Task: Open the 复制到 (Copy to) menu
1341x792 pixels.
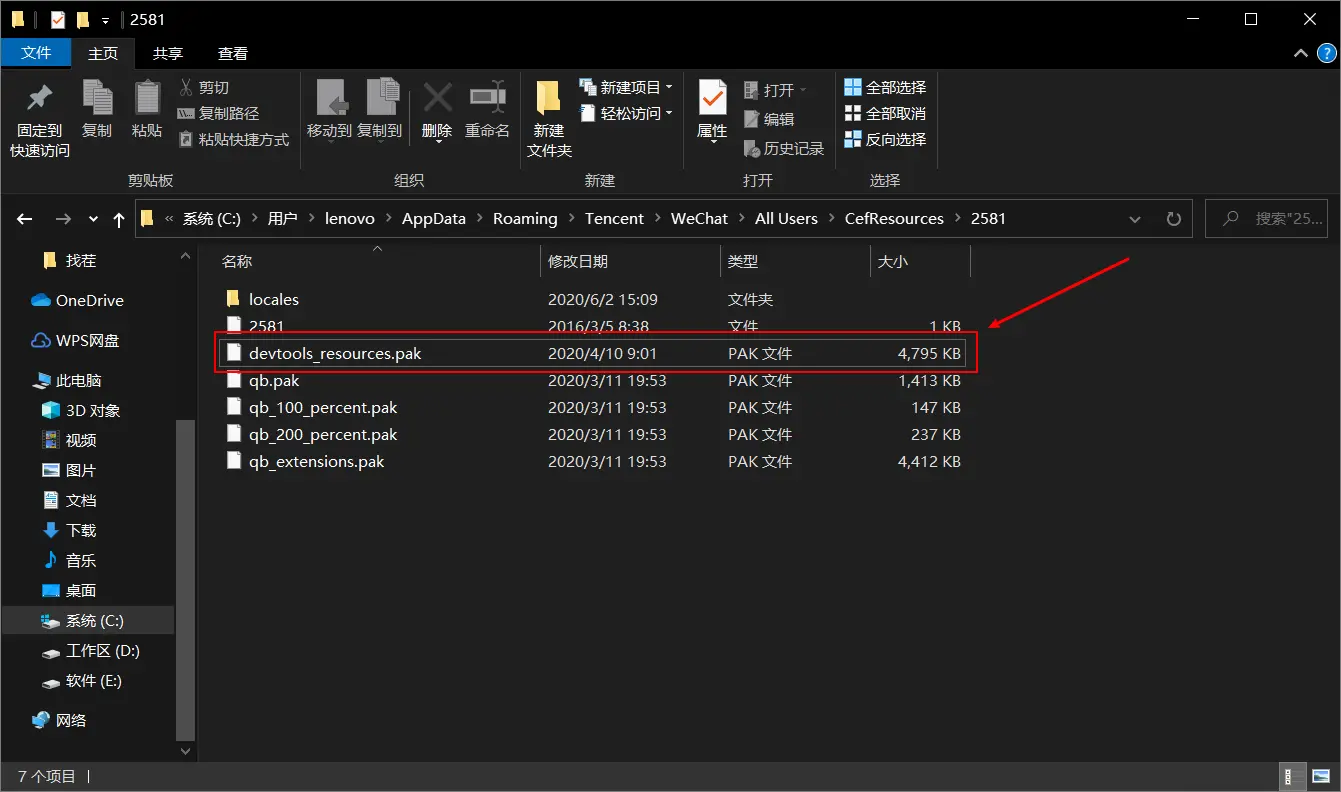Action: pyautogui.click(x=380, y=109)
